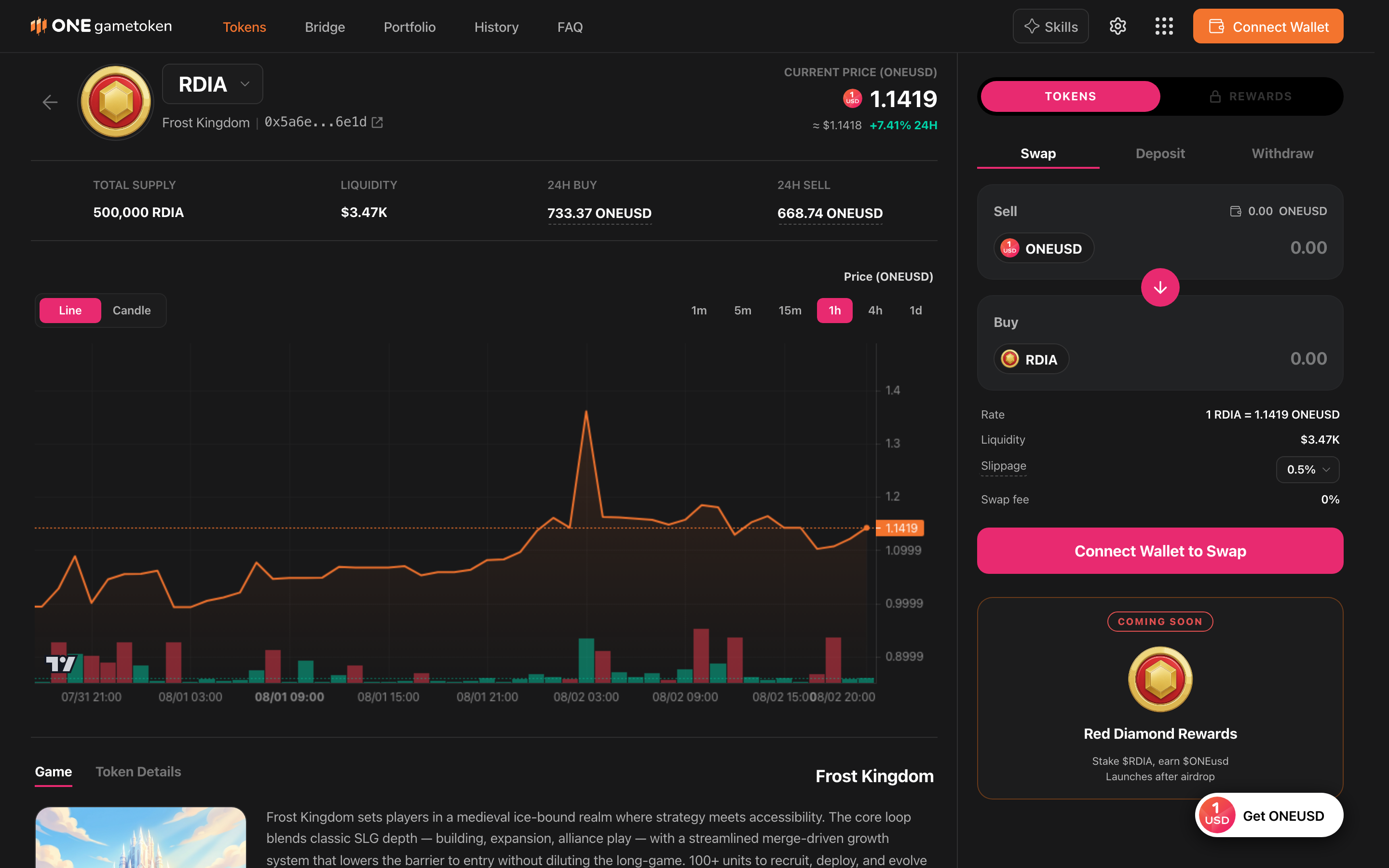Click the 08/01 09:00 time axis label

(x=289, y=697)
